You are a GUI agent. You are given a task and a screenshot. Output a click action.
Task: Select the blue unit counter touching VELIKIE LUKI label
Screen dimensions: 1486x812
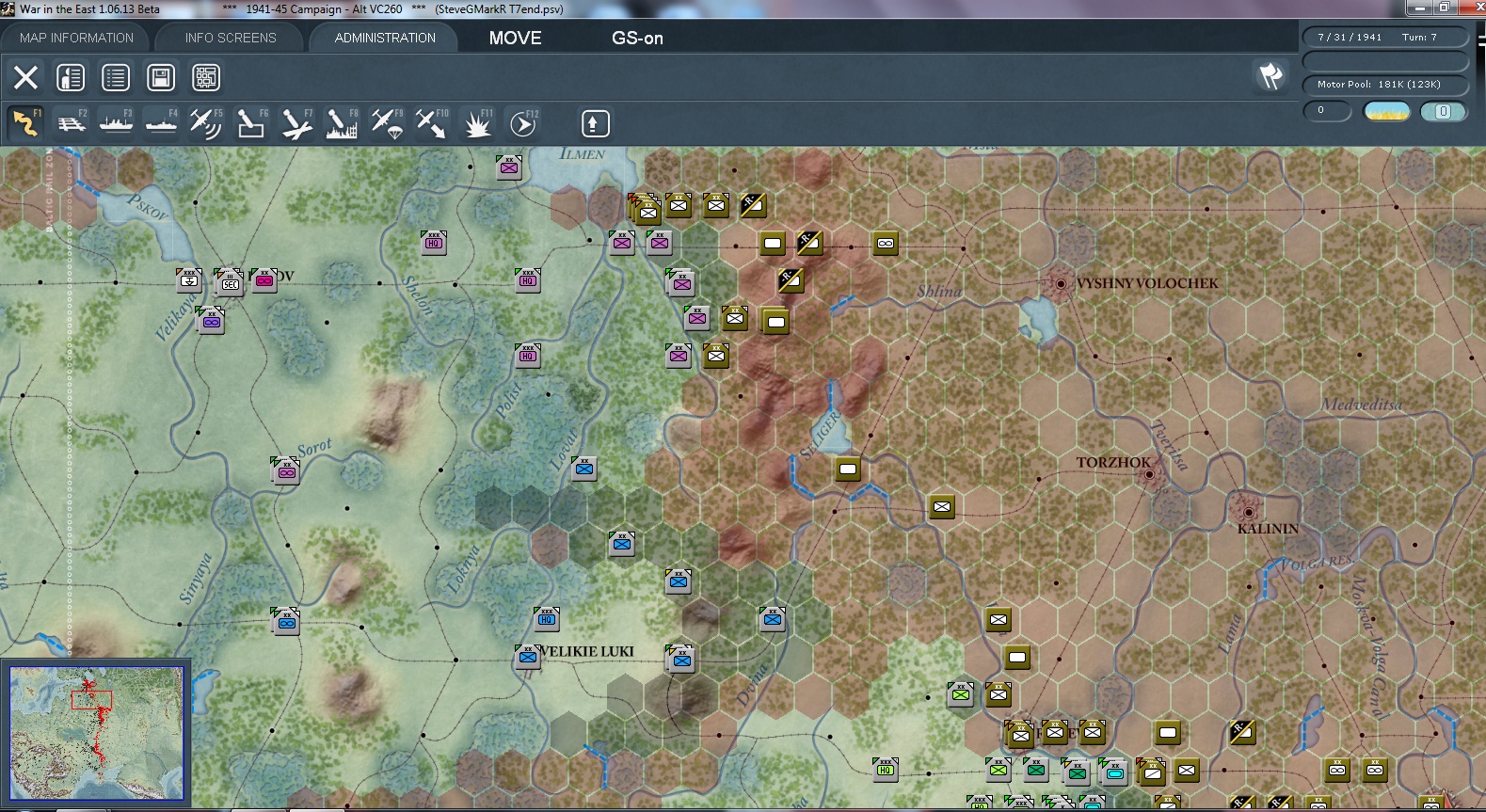[528, 657]
